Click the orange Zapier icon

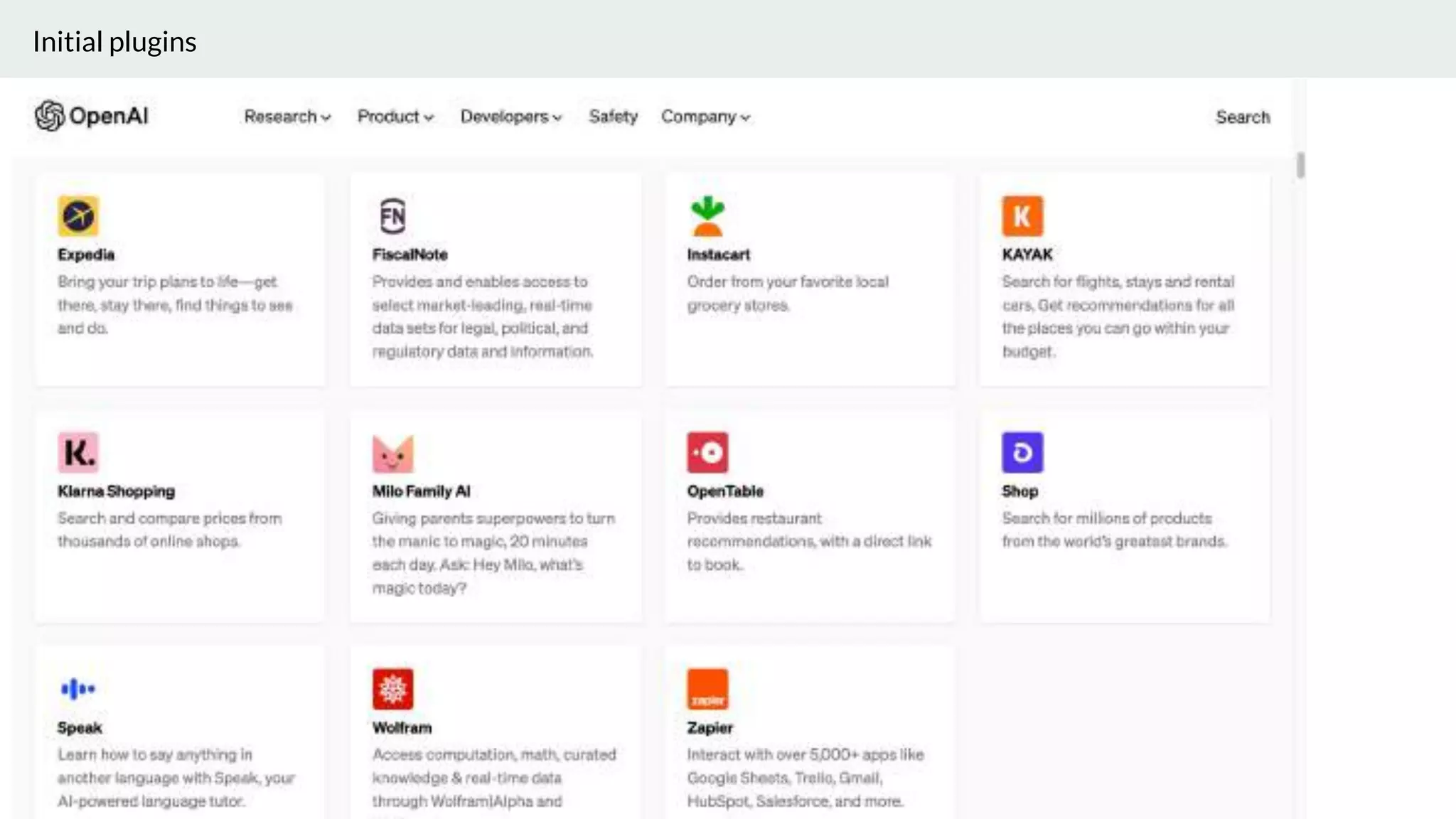coord(707,688)
